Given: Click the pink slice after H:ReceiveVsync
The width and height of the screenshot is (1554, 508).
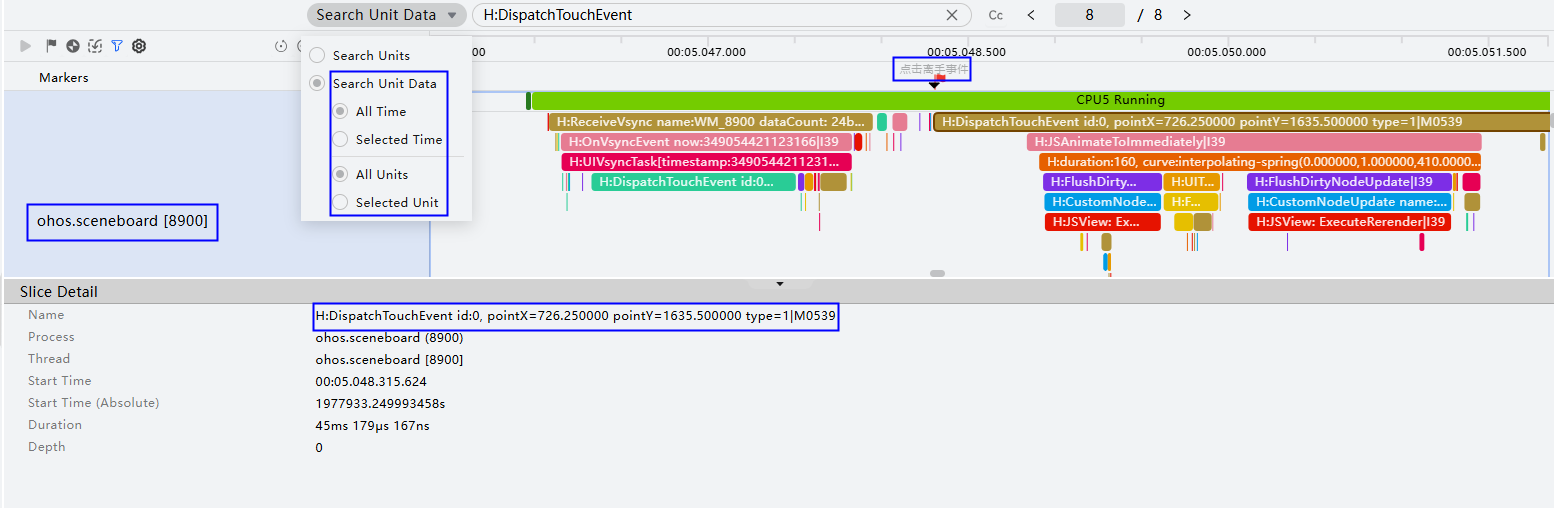Looking at the screenshot, I should (900, 122).
